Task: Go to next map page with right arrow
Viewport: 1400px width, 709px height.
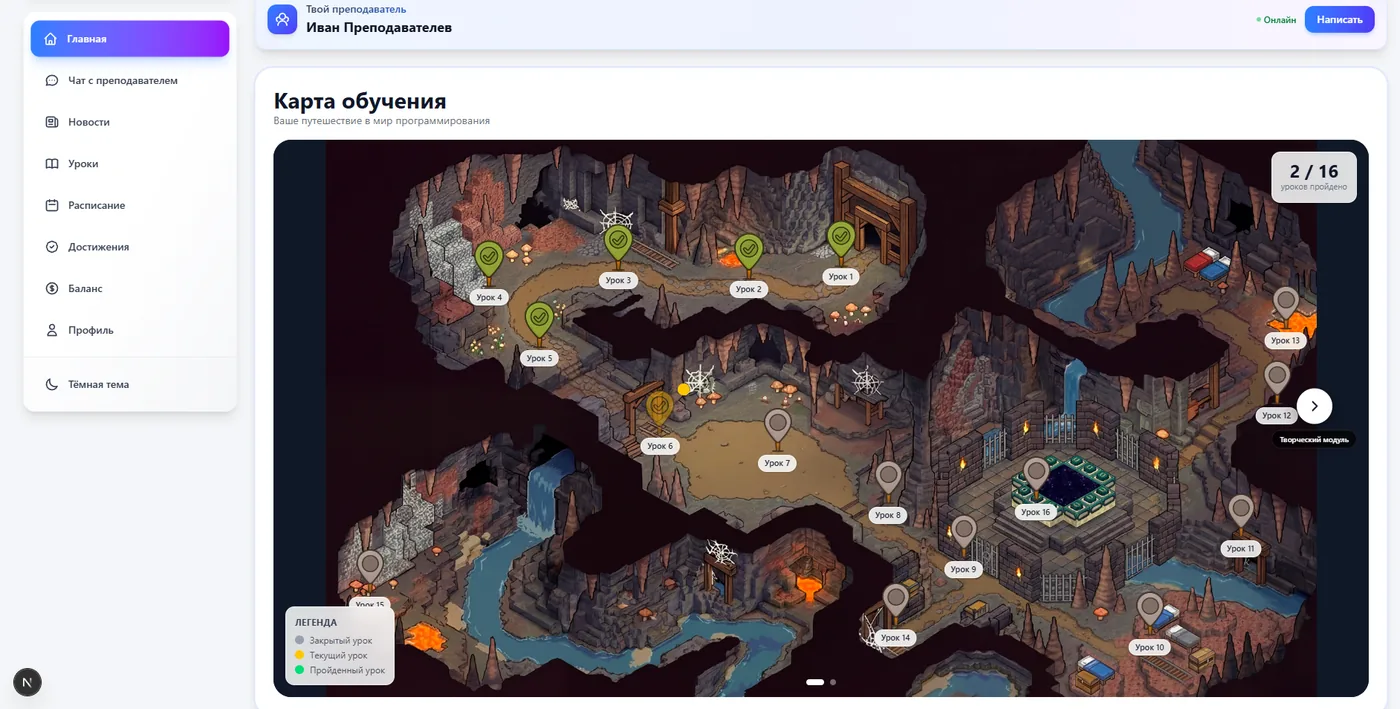Action: click(1314, 406)
